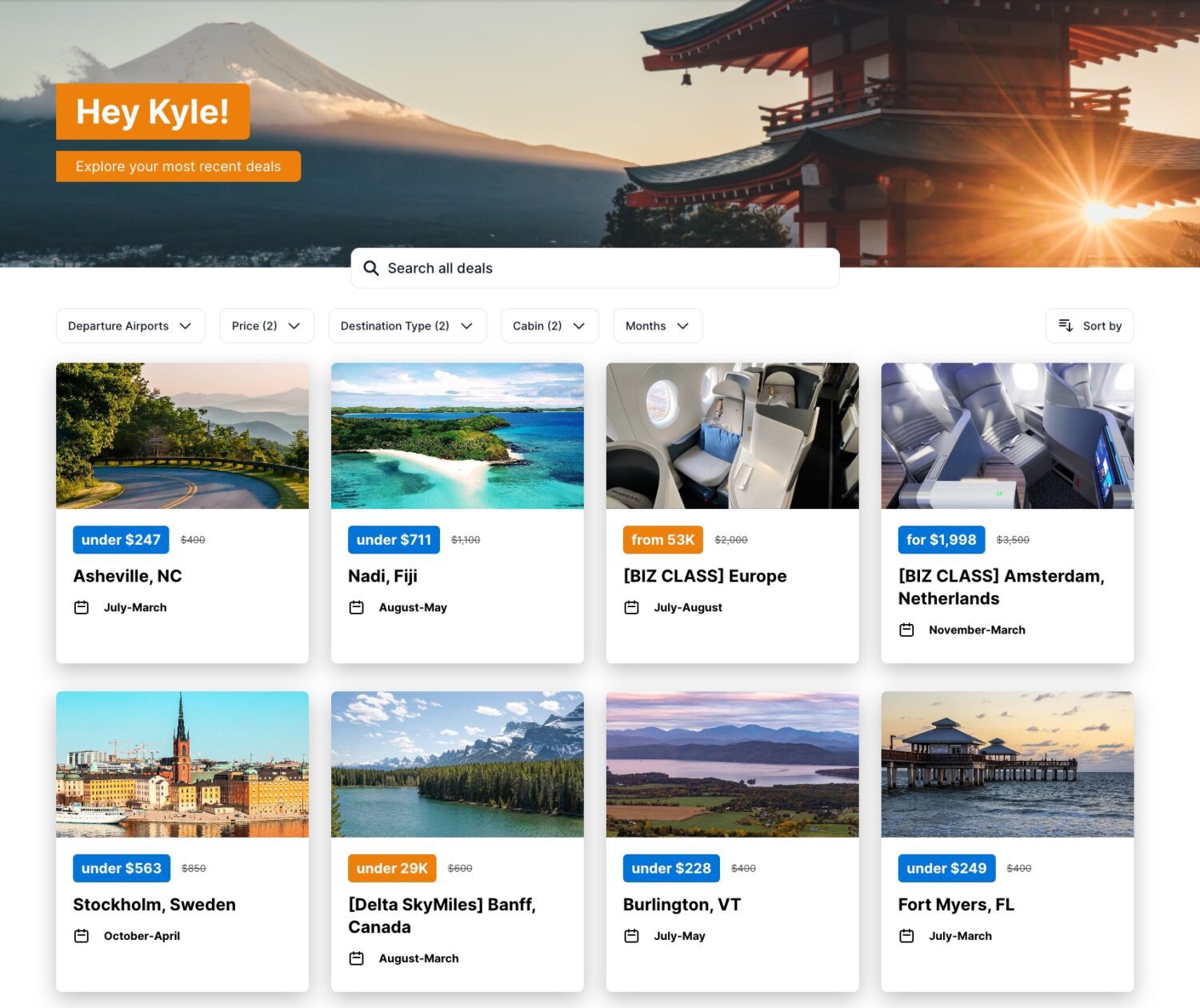Click the calendar icon on the Stockholm card
This screenshot has height=1008, width=1200.
pos(81,935)
